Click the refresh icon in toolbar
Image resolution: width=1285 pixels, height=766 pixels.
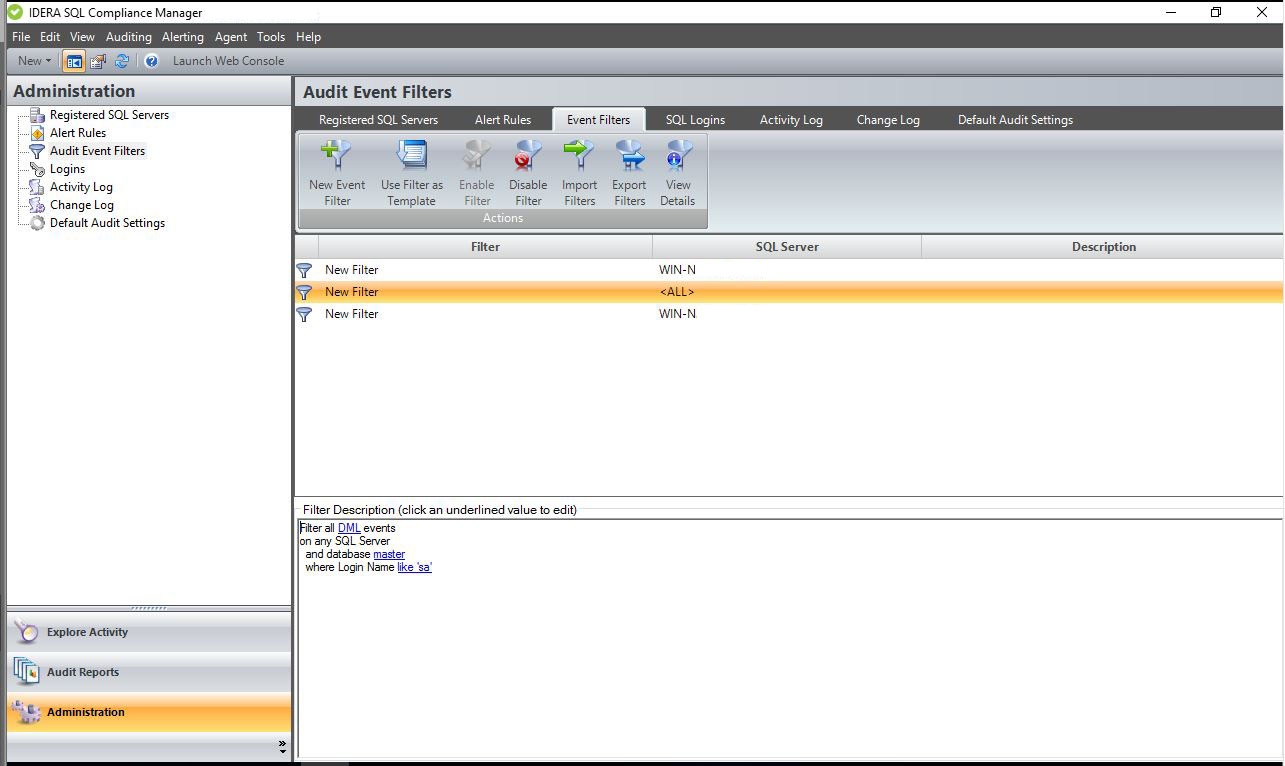122,61
